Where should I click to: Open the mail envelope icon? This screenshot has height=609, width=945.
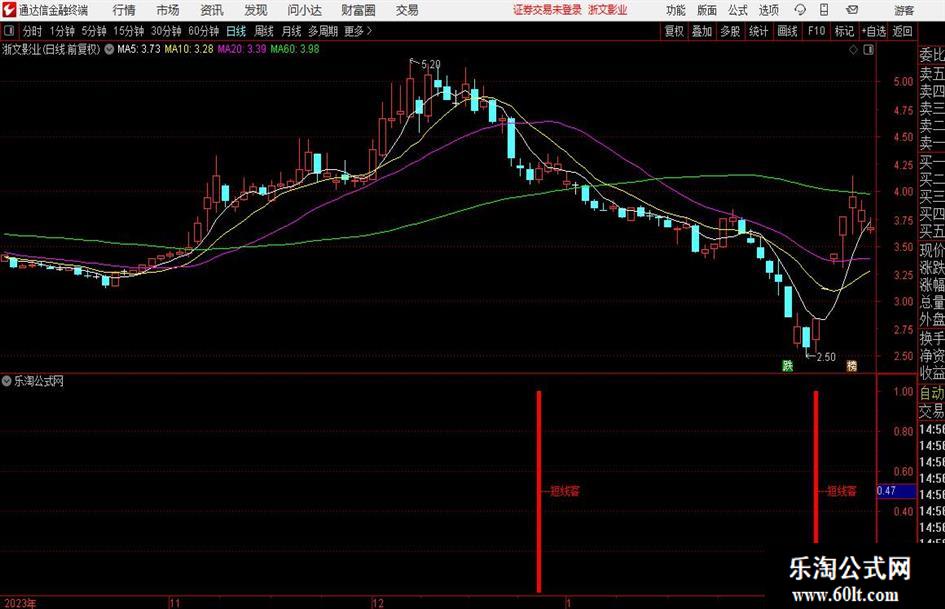pyautogui.click(x=852, y=10)
